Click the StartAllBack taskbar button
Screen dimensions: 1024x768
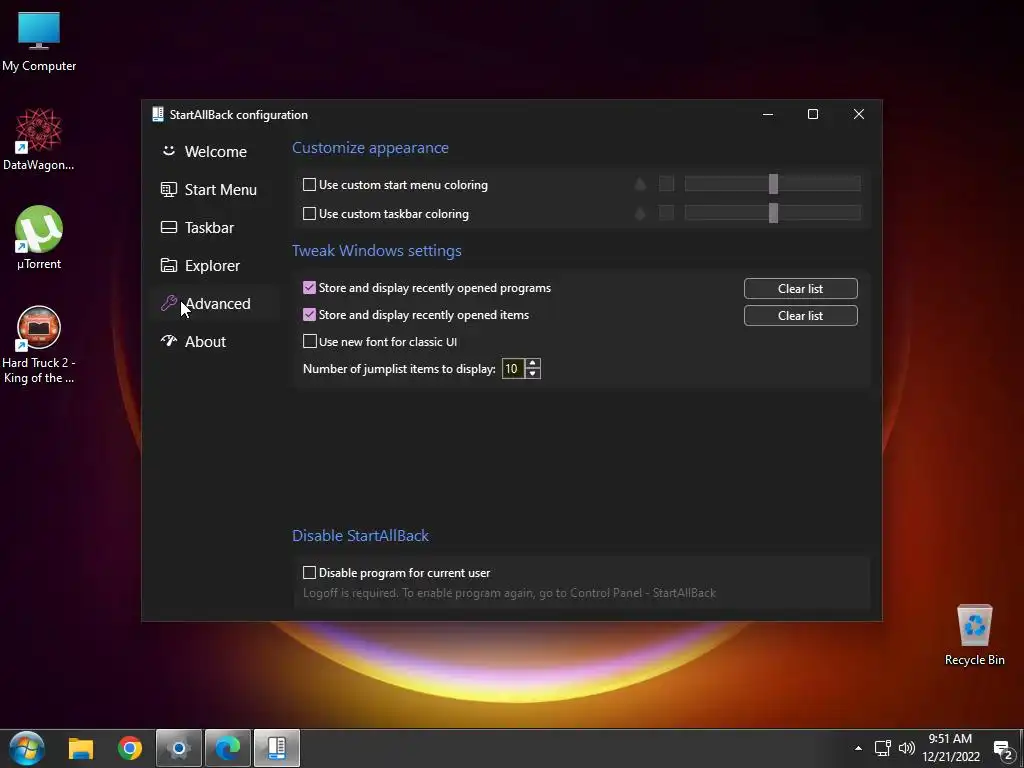[277, 748]
